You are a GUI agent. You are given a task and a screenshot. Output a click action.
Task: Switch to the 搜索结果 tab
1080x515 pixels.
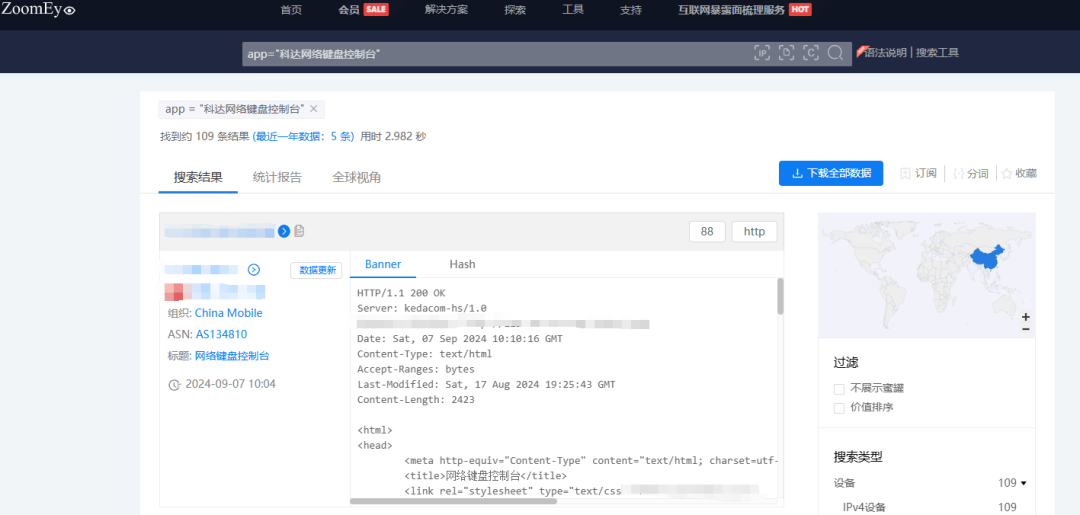[198, 177]
